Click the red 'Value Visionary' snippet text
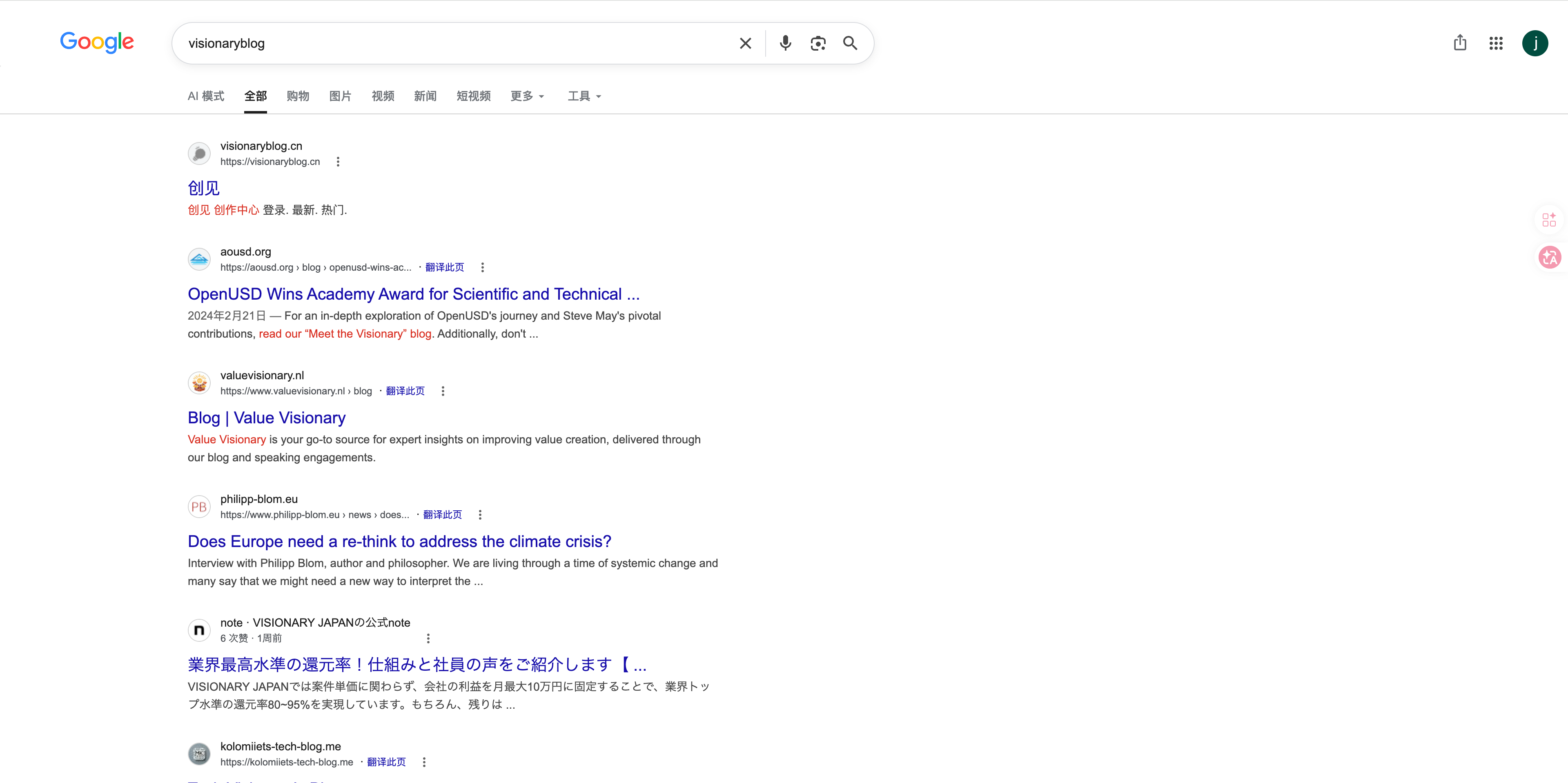This screenshot has height=783, width=1568. 227,440
